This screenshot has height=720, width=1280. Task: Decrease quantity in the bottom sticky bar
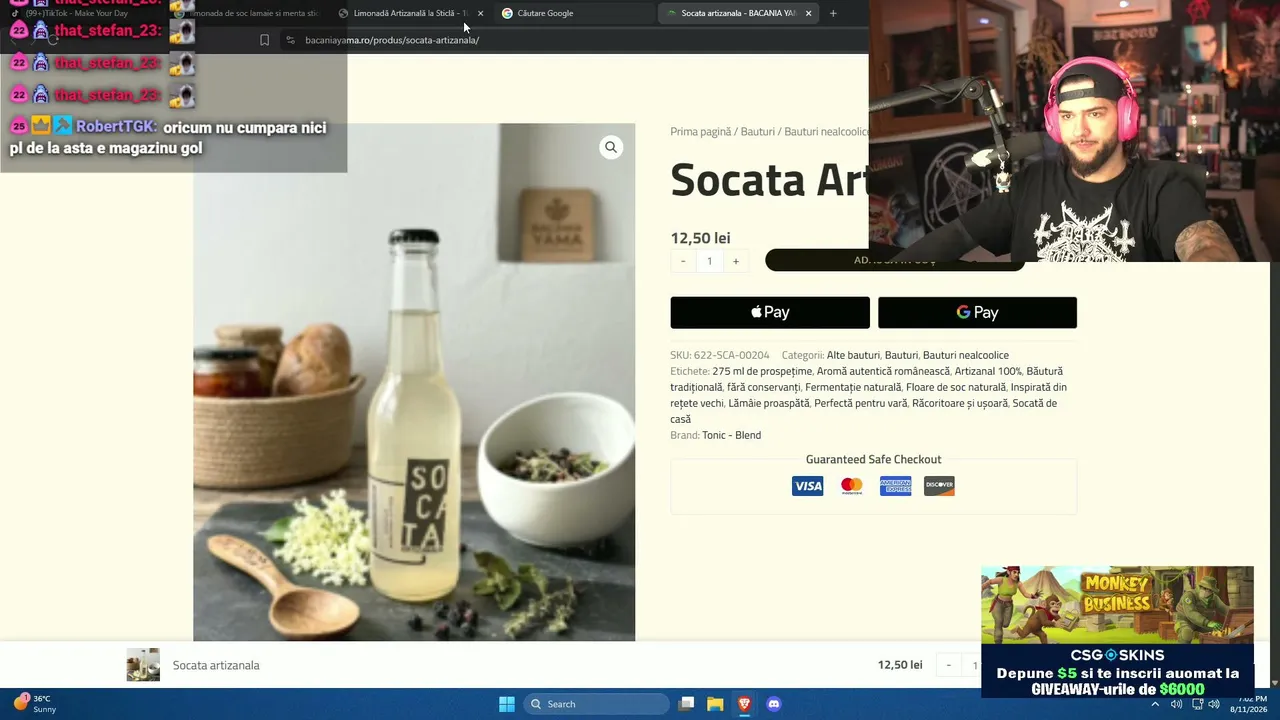coord(949,665)
